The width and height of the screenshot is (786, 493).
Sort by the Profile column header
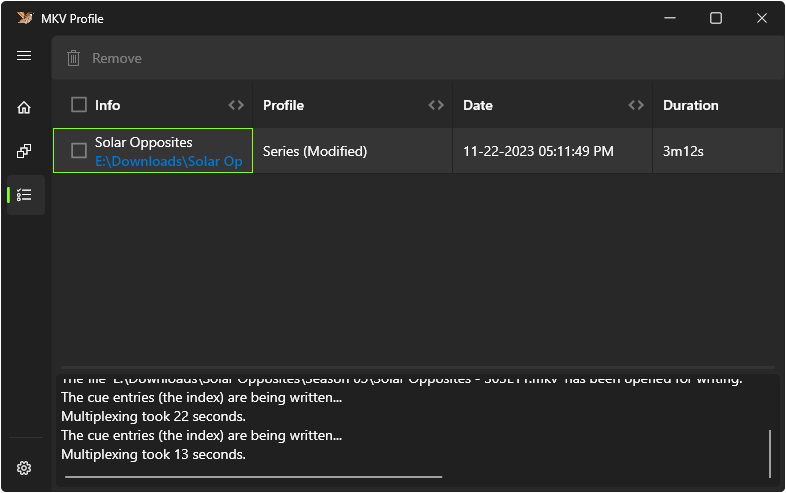coord(284,105)
